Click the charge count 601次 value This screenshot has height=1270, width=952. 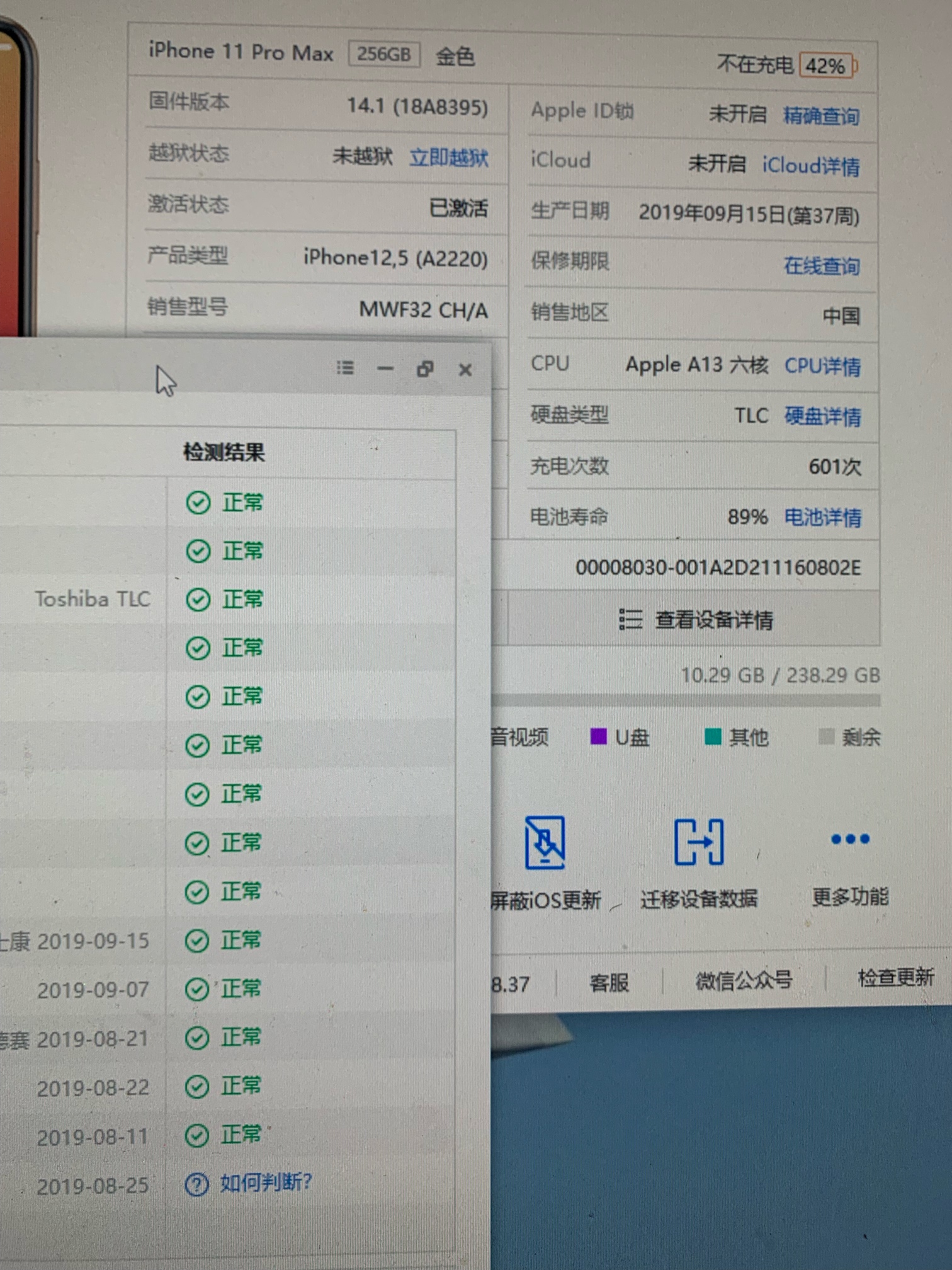tap(835, 467)
